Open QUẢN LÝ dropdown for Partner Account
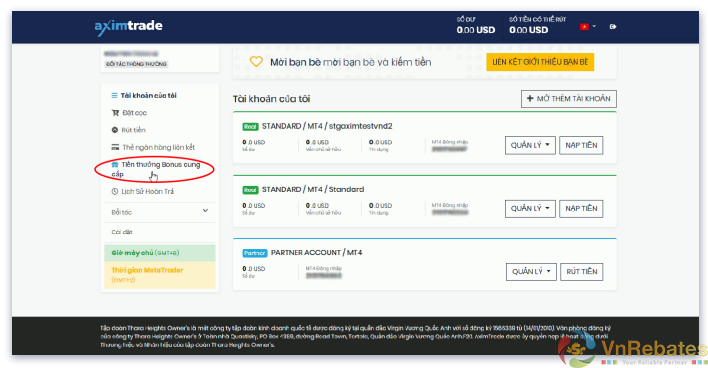 coord(531,271)
